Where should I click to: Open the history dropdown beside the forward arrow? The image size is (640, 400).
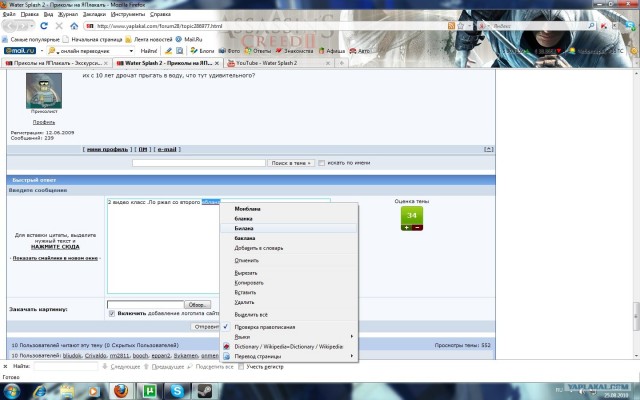coord(32,26)
